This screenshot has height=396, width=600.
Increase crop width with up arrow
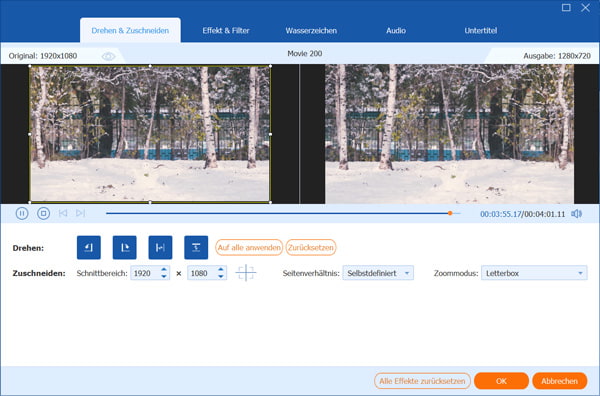pos(164,269)
